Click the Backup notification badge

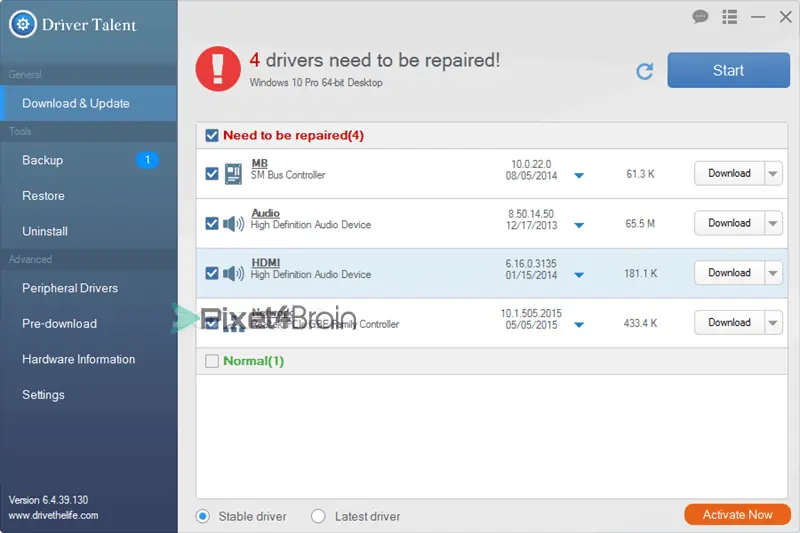pyautogui.click(x=147, y=160)
